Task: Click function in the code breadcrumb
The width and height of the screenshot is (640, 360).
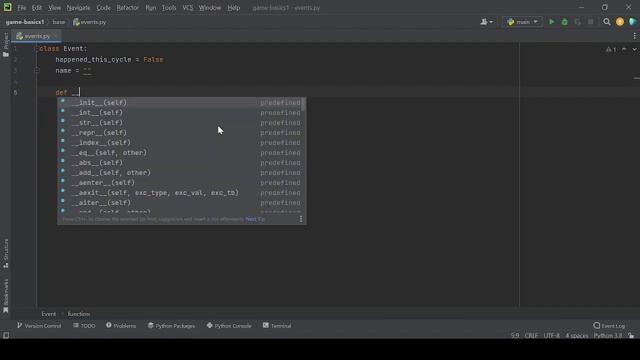Action: tap(79, 314)
